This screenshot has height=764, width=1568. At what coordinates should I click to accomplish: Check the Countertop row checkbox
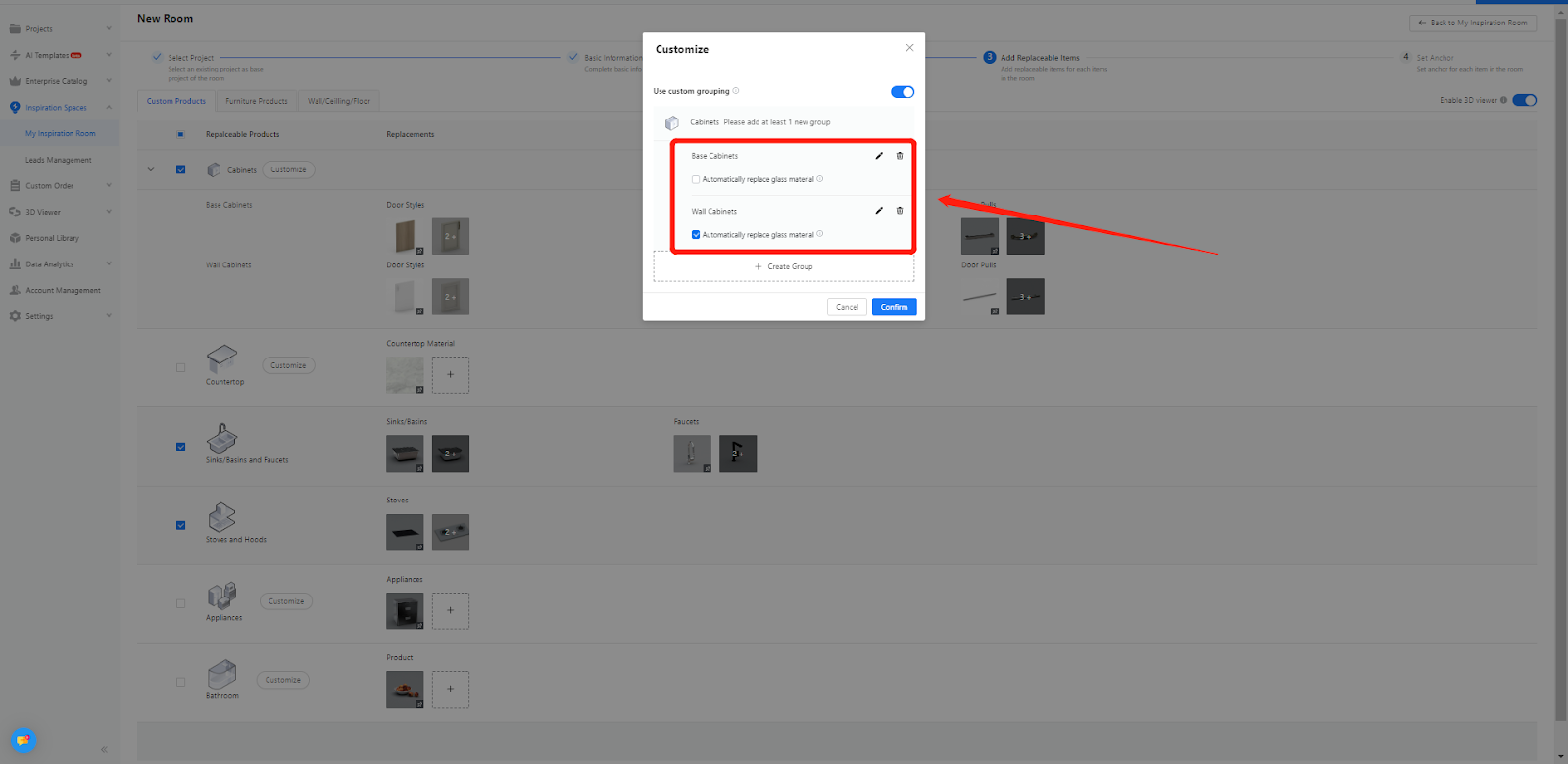click(x=180, y=367)
